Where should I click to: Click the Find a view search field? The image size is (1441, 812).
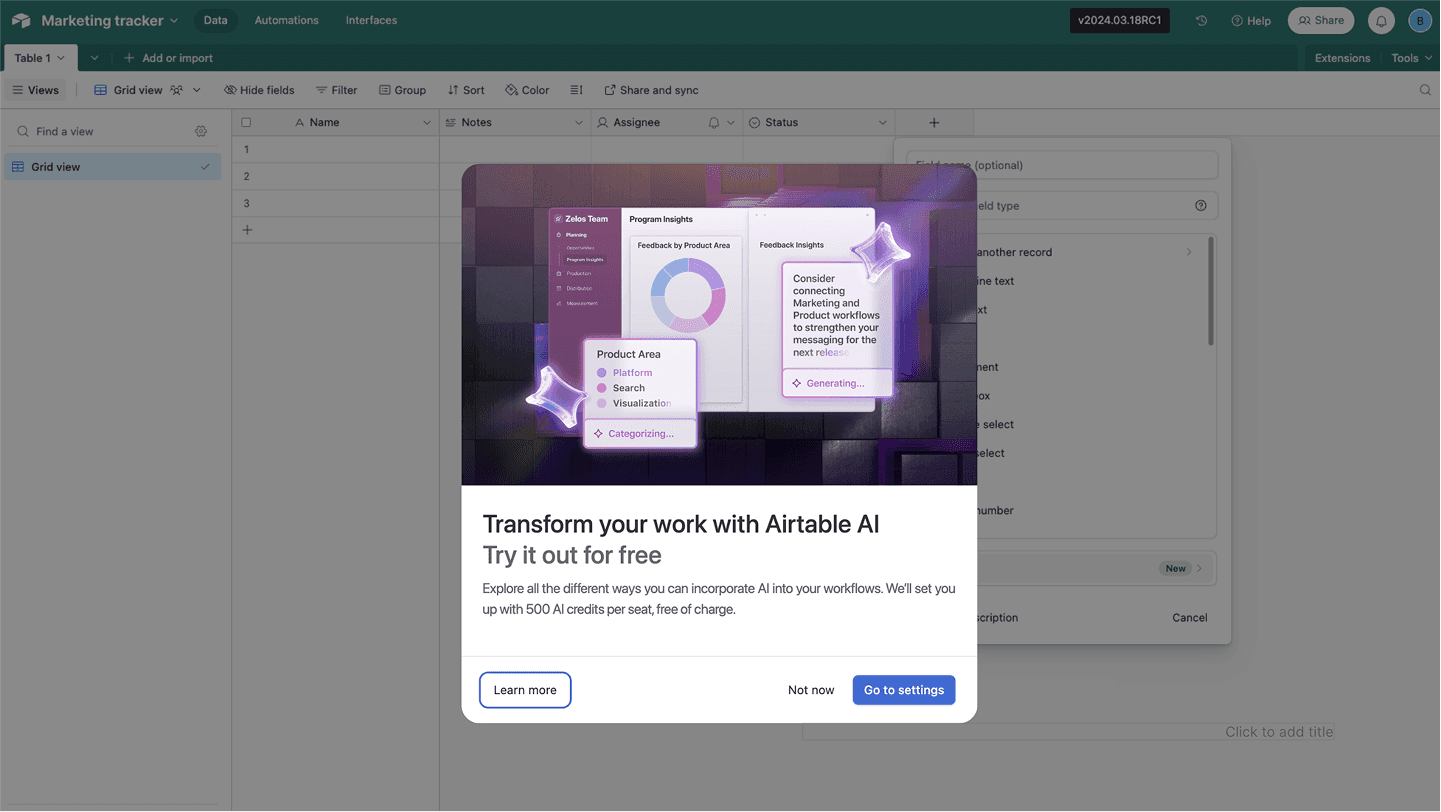pyautogui.click(x=100, y=131)
